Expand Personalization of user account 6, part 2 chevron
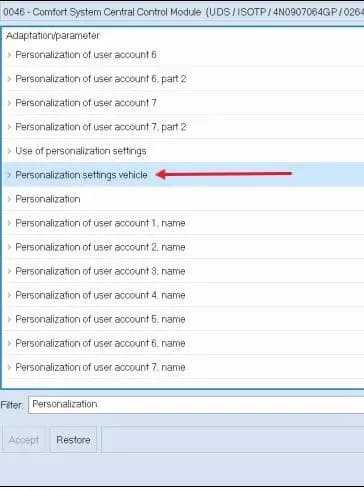Viewport: 364px width, 491px height. pyautogui.click(x=9, y=79)
